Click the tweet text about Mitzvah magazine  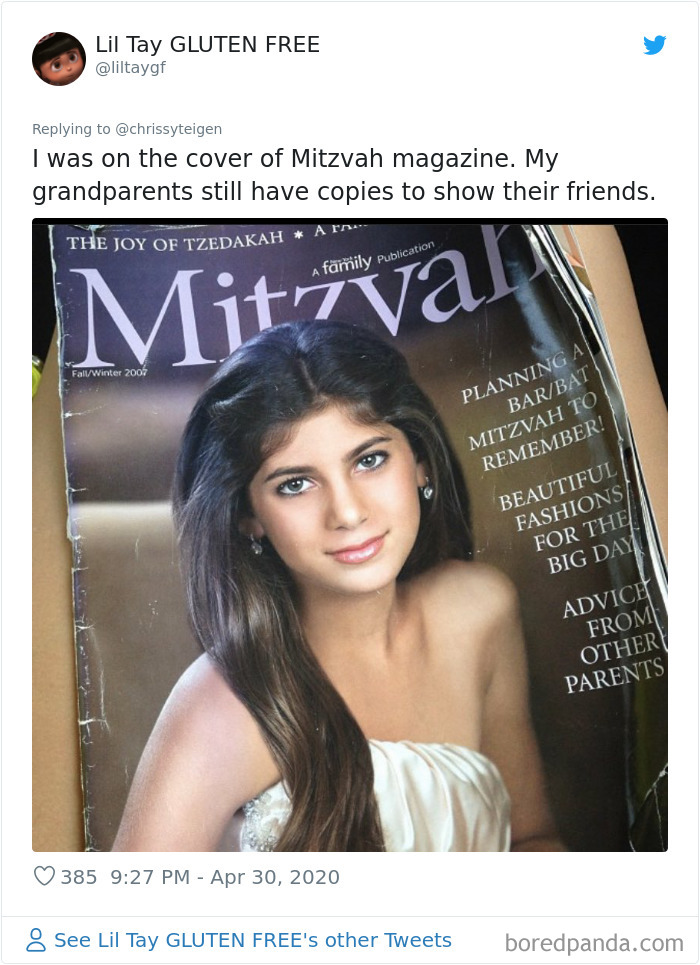[x=344, y=175]
